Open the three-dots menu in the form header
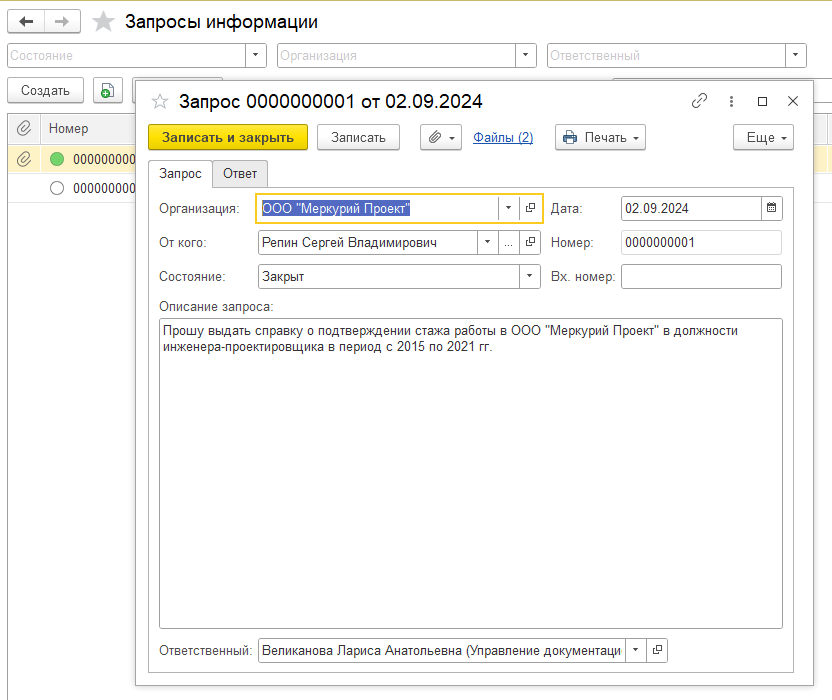Image resolution: width=832 pixels, height=700 pixels. tap(731, 101)
